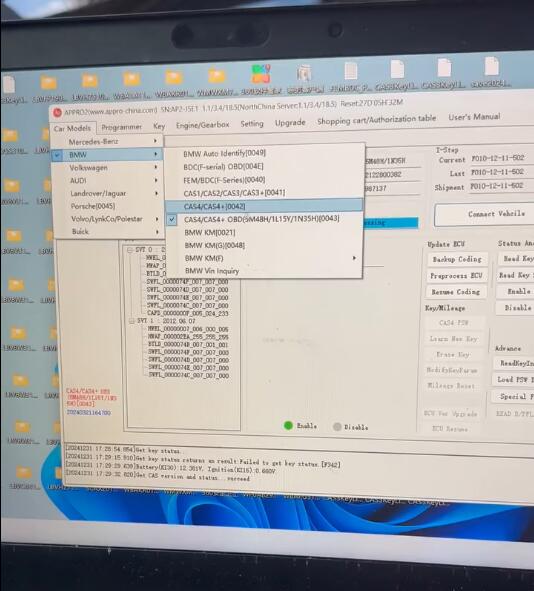Click the I-Step Last field
This screenshot has height=591, width=534.
(x=501, y=172)
